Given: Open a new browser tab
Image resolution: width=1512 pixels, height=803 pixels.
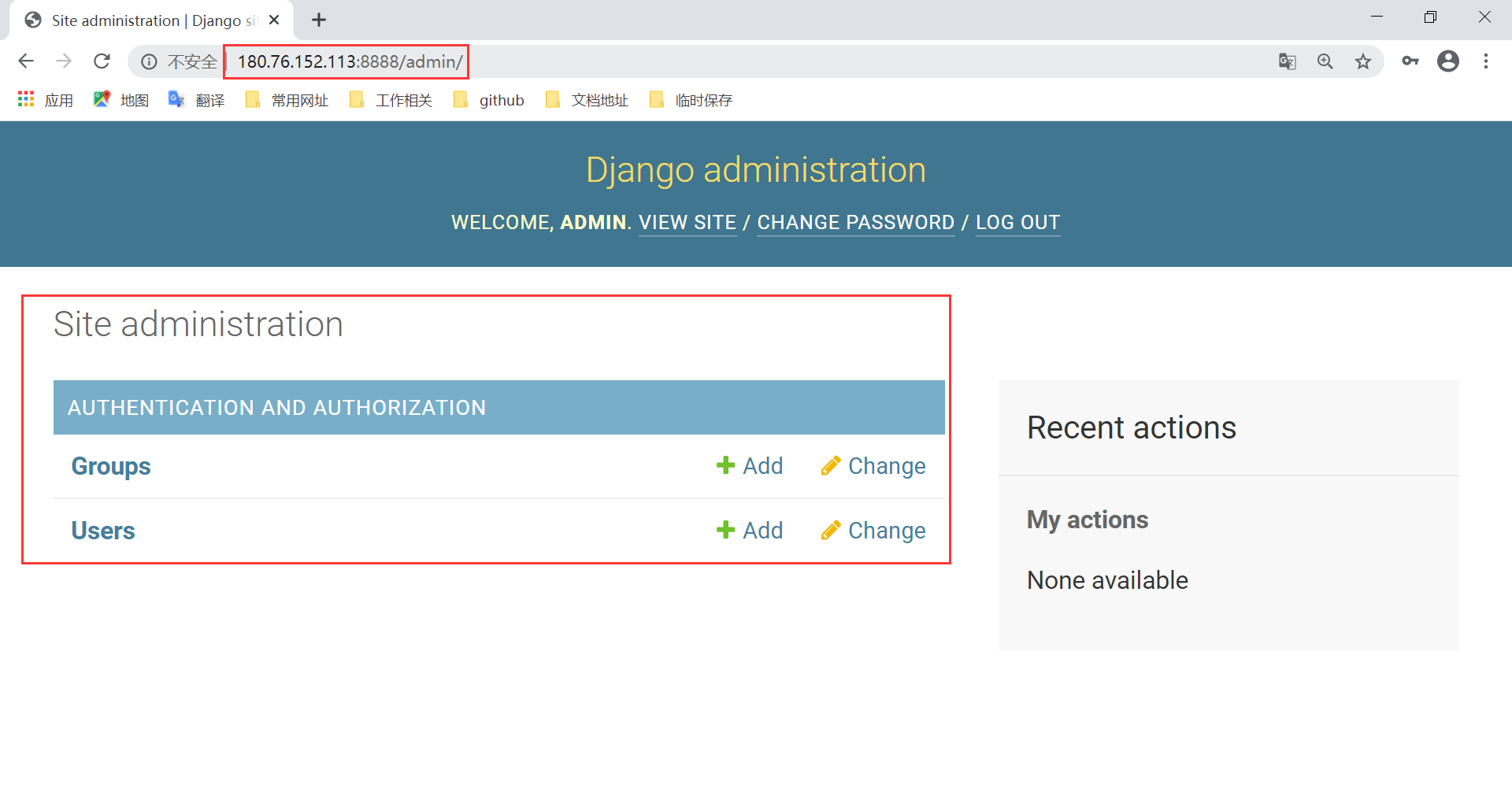Looking at the screenshot, I should (319, 20).
